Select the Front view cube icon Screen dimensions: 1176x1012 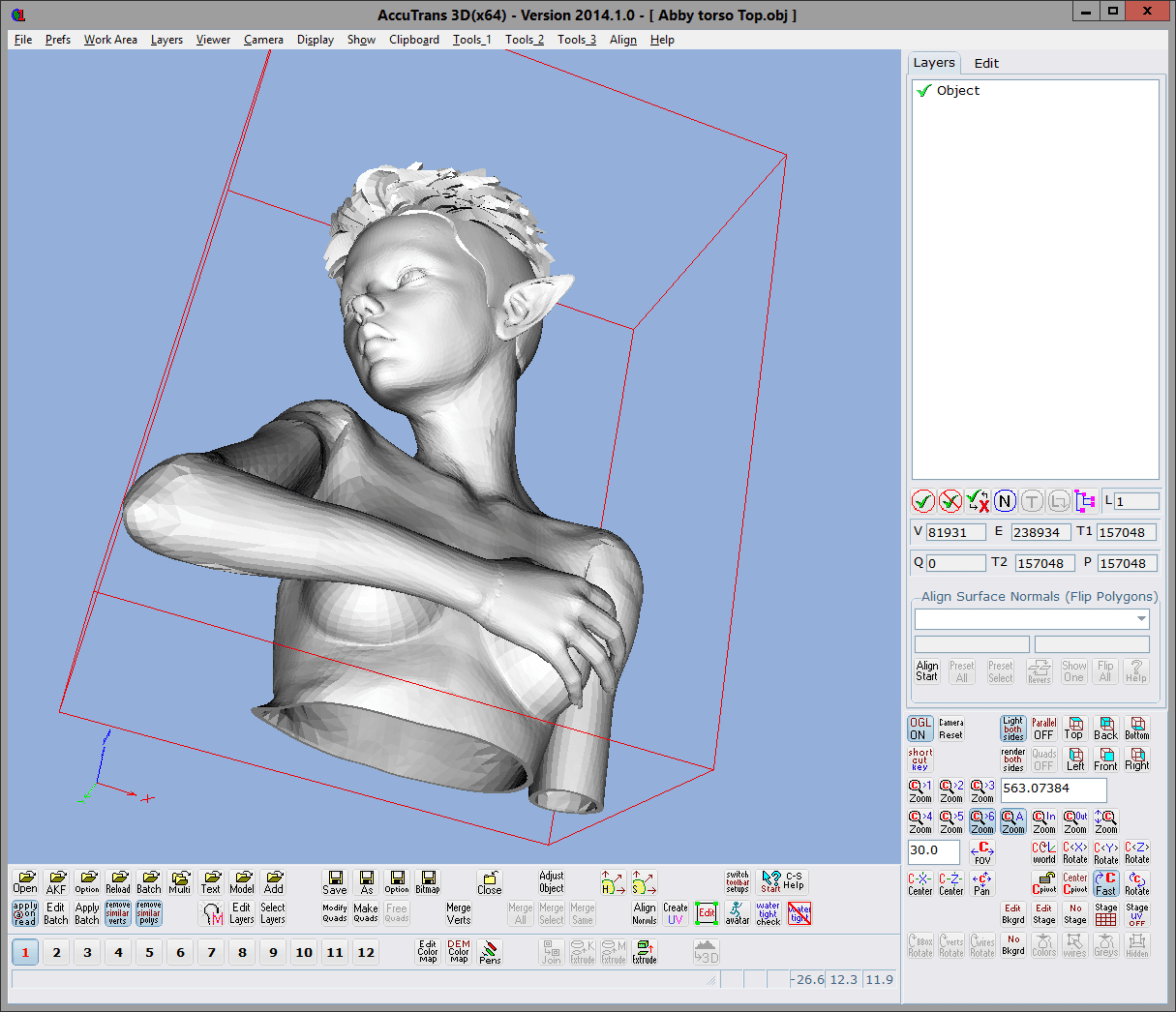click(x=1105, y=759)
